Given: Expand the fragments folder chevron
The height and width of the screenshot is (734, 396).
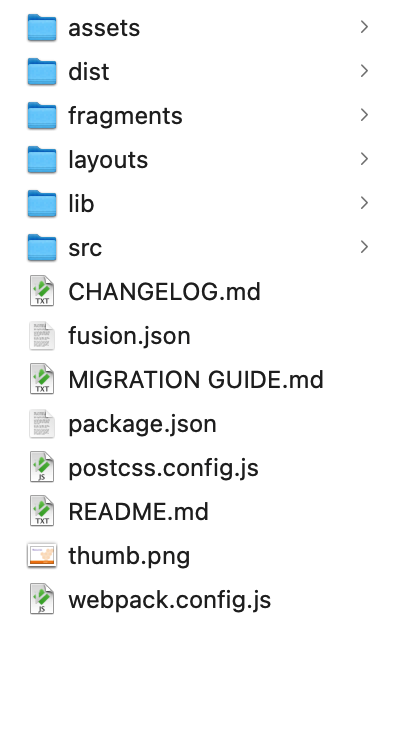Looking at the screenshot, I should (x=364, y=115).
